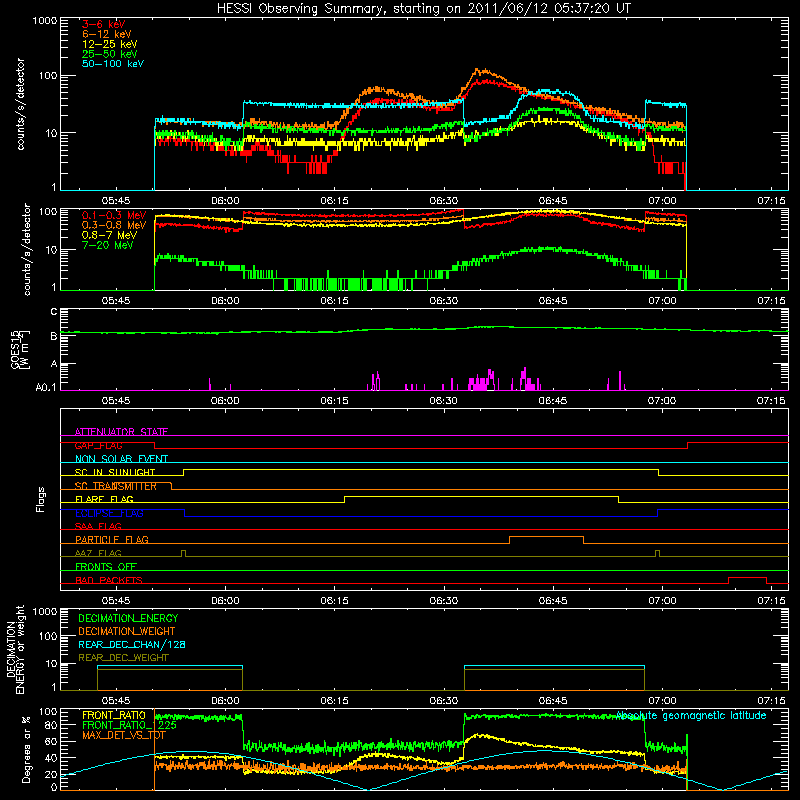
Task: Select the ATTENUATOR_STATE flag label
Action: tap(121, 432)
